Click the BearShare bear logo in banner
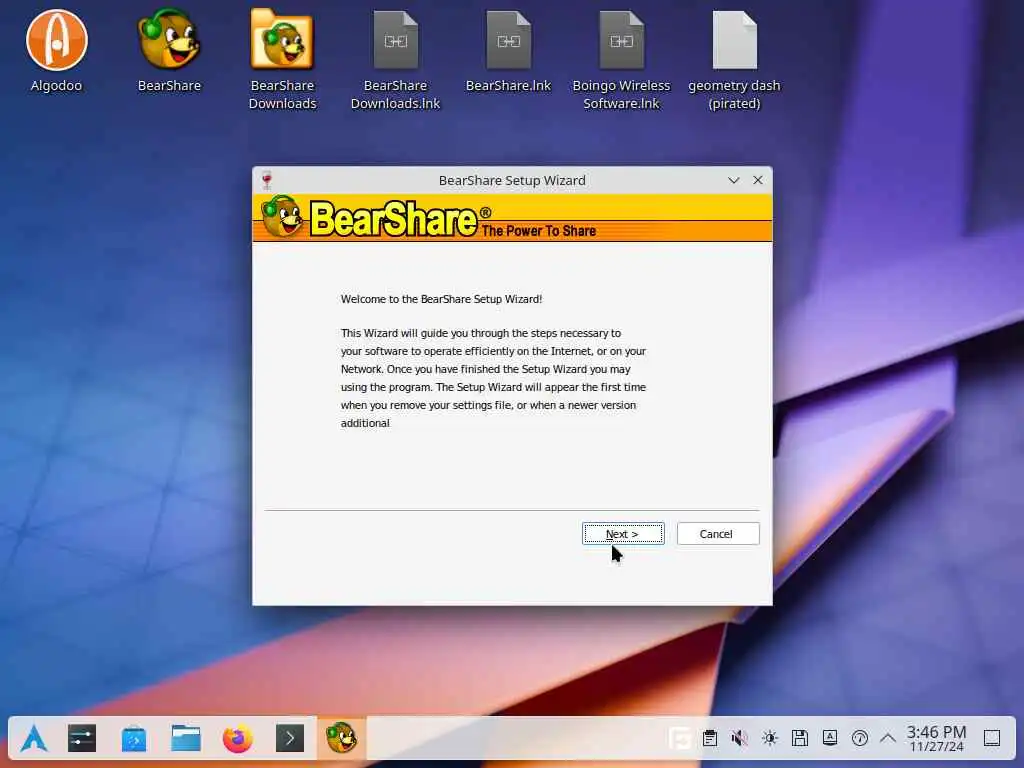The image size is (1024, 768). click(282, 217)
